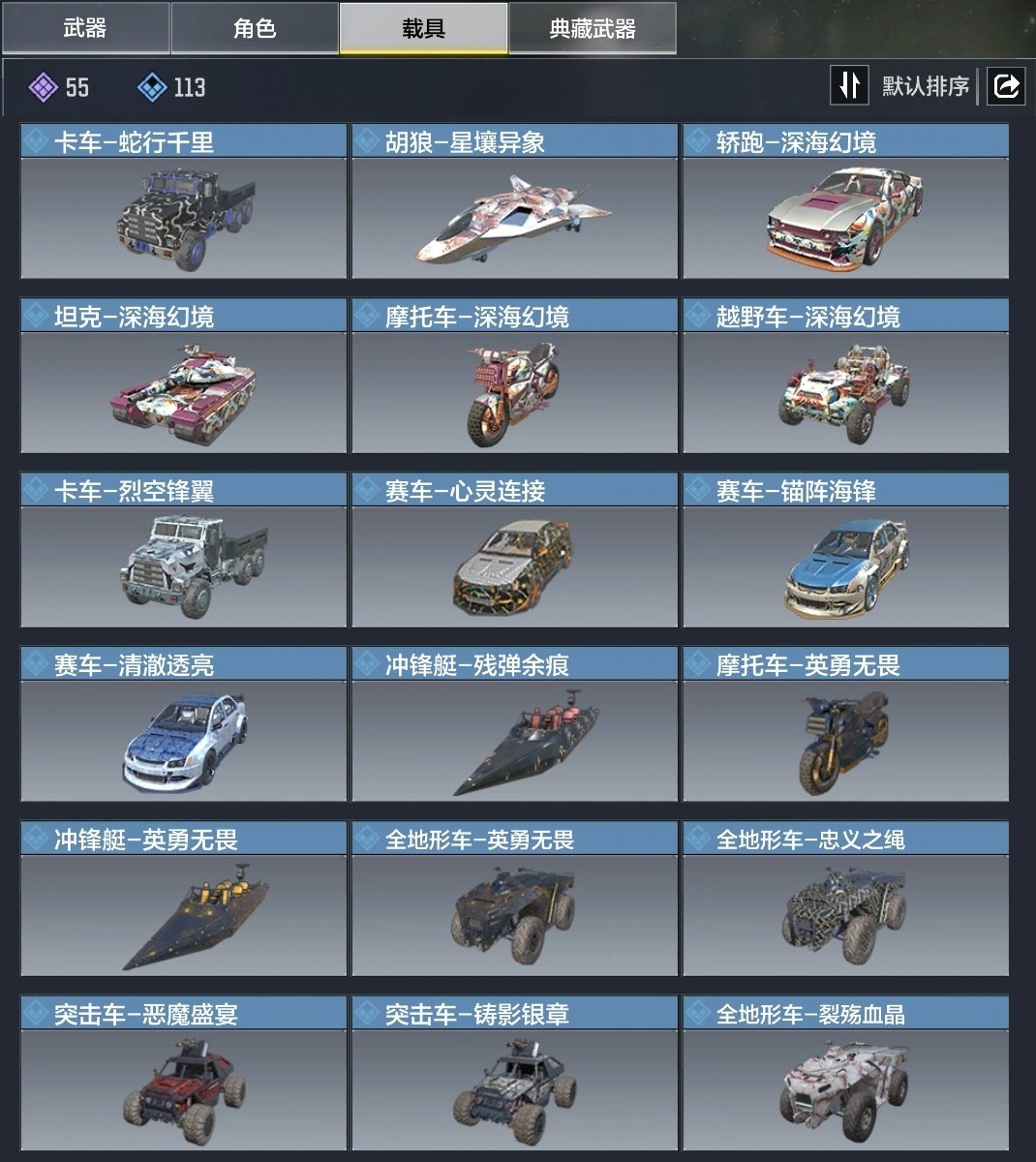The height and width of the screenshot is (1162, 1036).
Task: Switch to the 角色 tab
Action: tap(255, 28)
